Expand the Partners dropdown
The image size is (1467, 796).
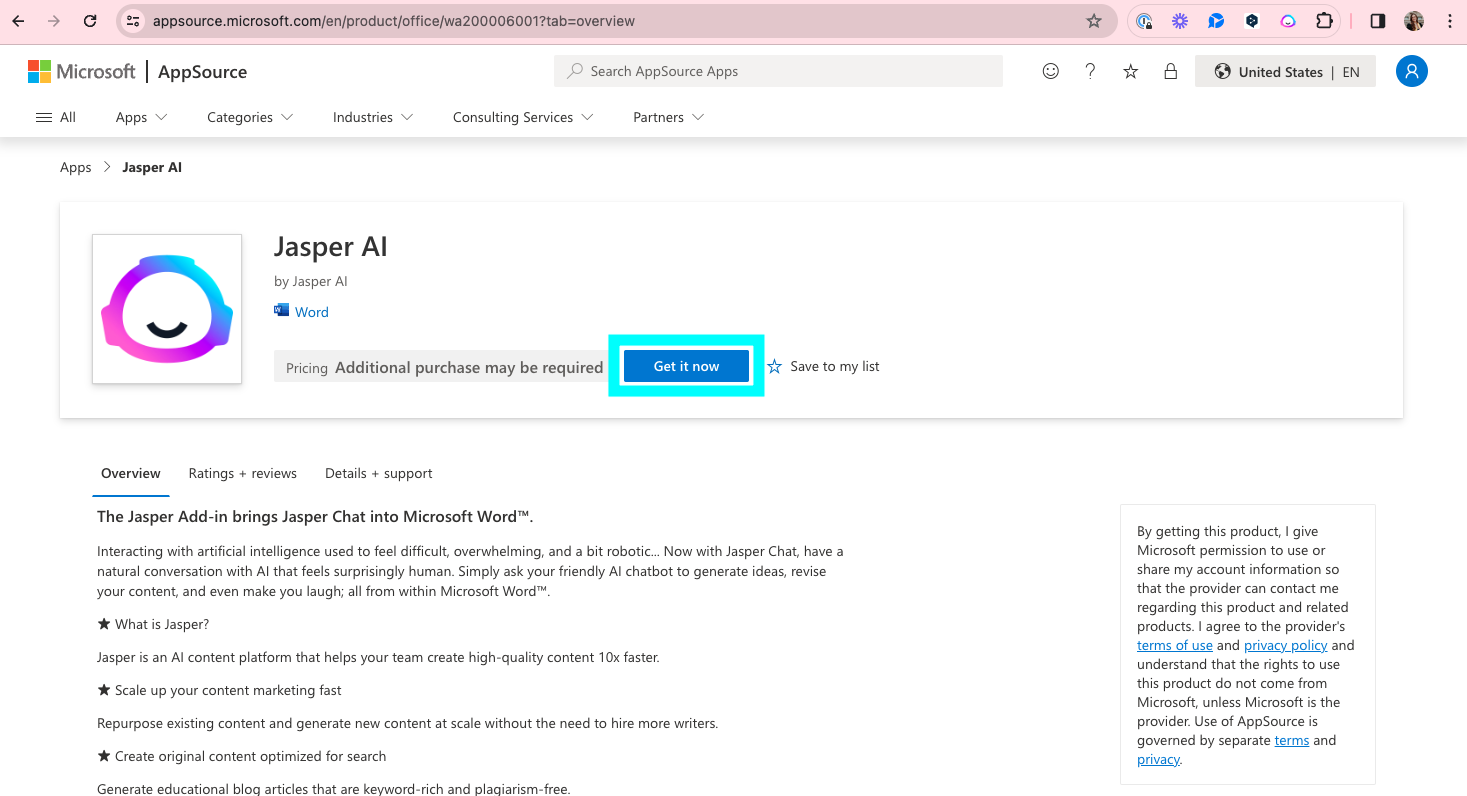pos(668,117)
